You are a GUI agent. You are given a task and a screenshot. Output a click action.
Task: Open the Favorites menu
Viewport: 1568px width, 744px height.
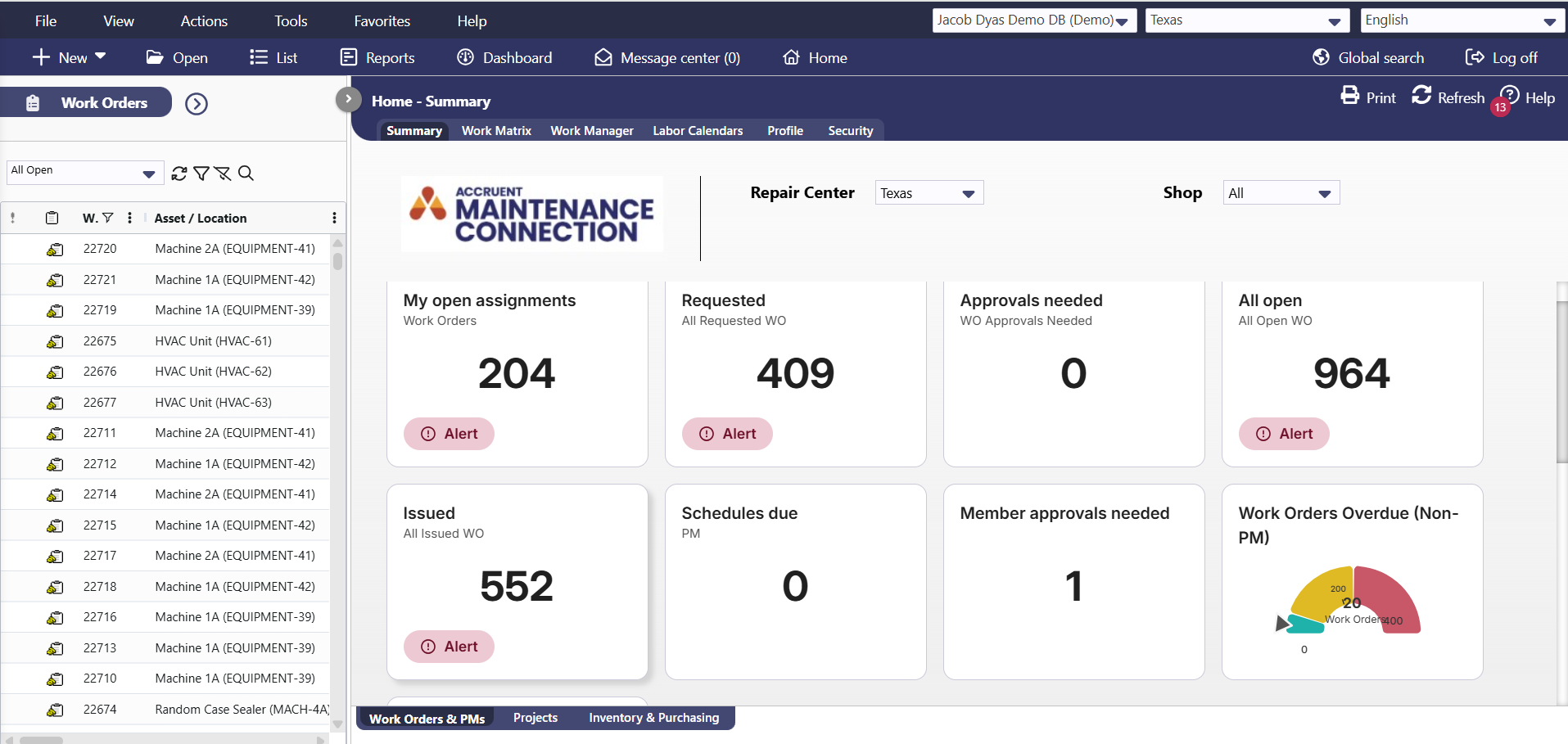pyautogui.click(x=382, y=21)
